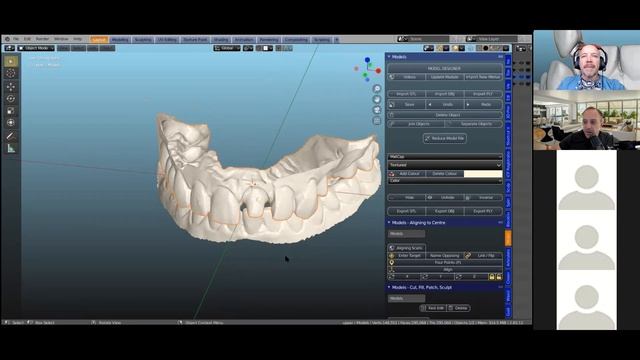Open the Global orientation dropdown
The height and width of the screenshot is (360, 640).
point(227,48)
